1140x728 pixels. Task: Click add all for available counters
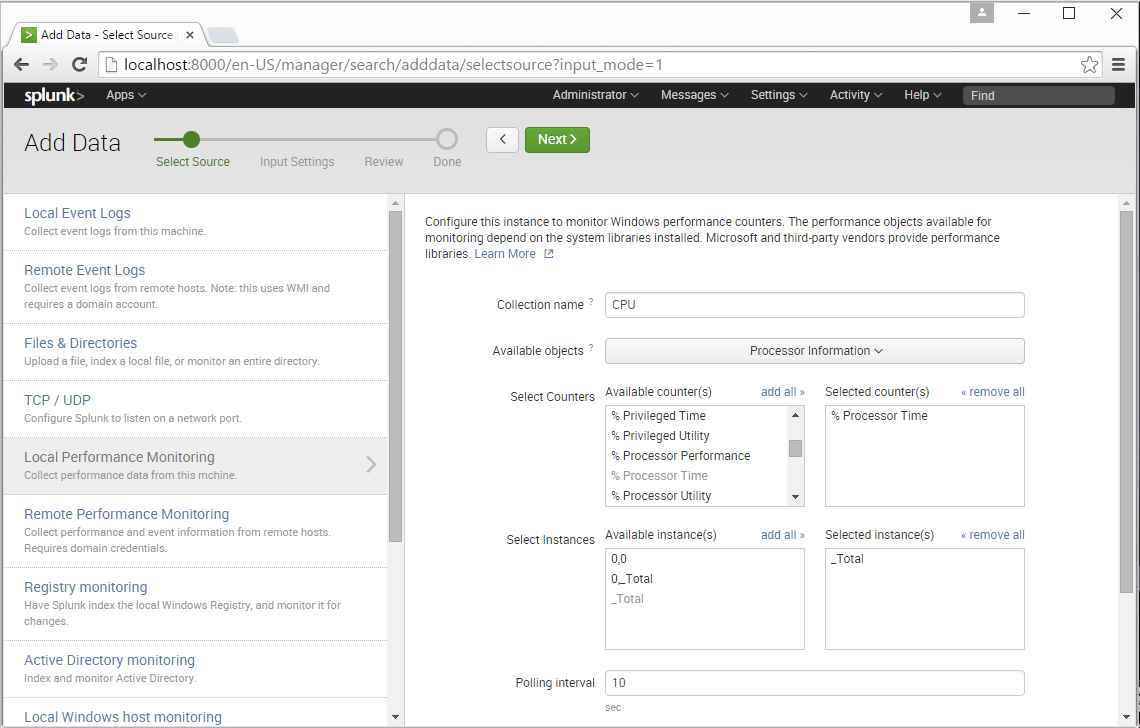tap(782, 392)
